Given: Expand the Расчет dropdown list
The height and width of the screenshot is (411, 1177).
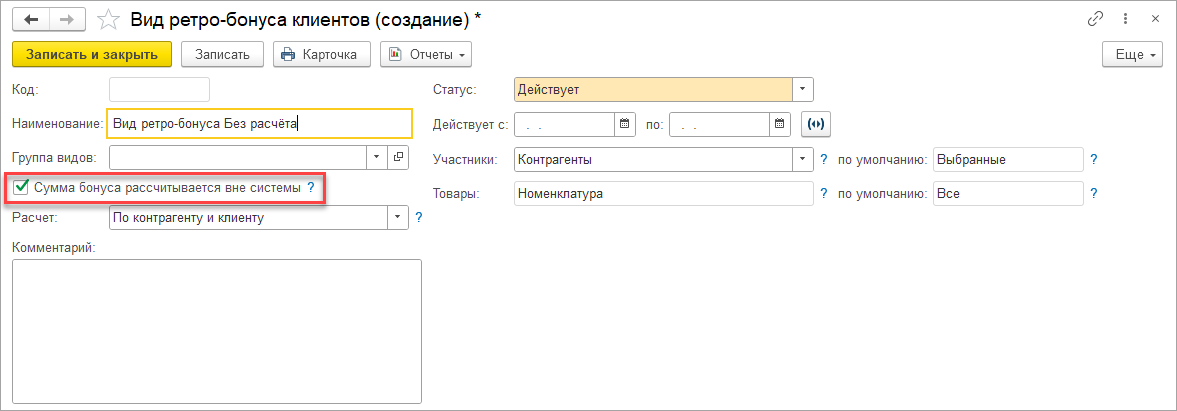Looking at the screenshot, I should pos(397,217).
